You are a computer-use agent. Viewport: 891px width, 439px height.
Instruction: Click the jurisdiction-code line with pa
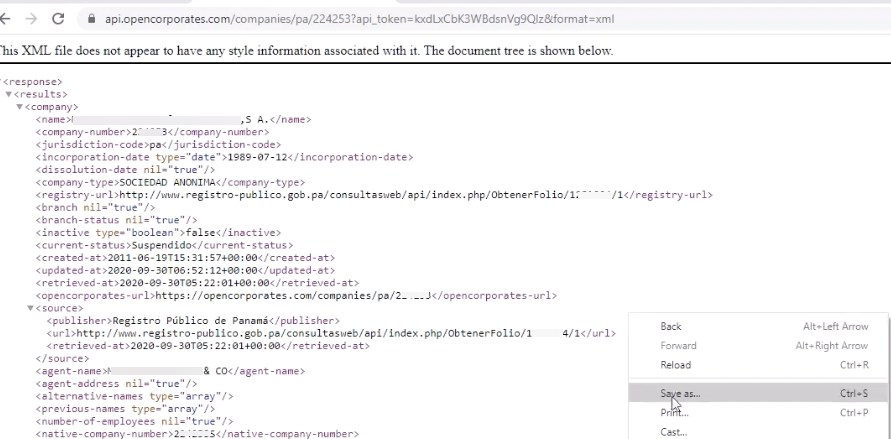[x=158, y=145]
